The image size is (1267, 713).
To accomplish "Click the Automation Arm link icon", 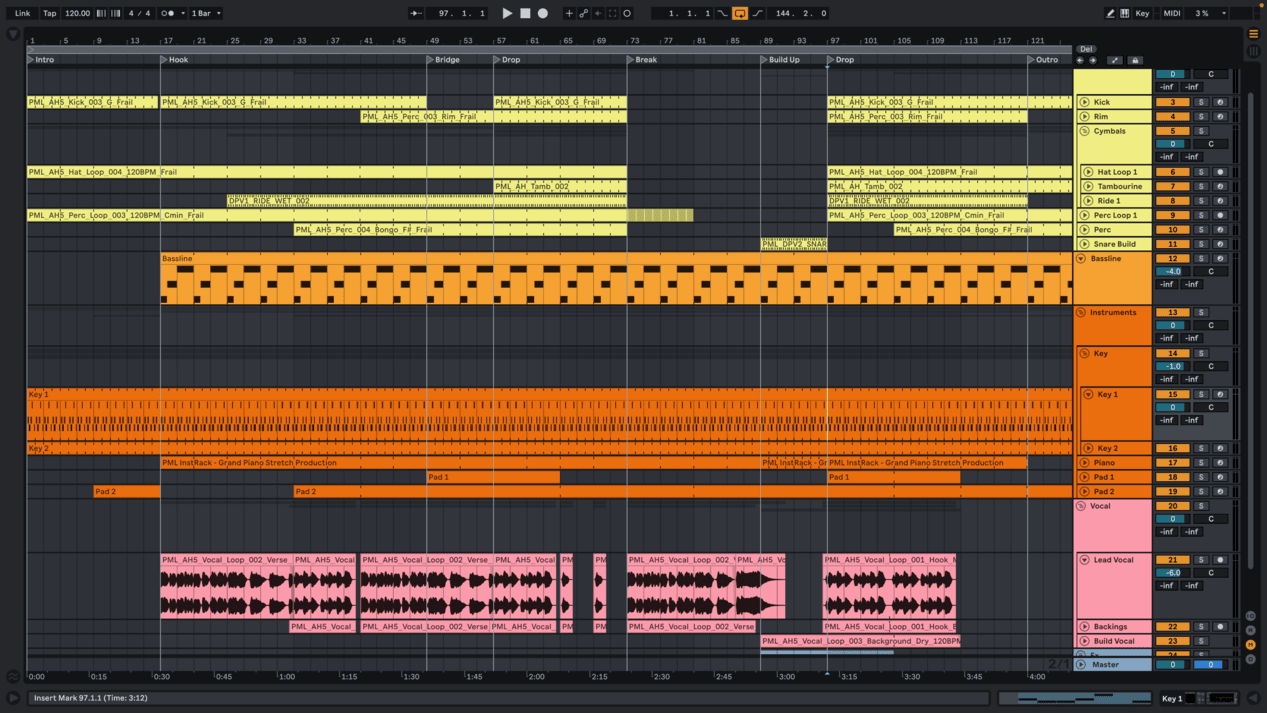I will 584,14.
